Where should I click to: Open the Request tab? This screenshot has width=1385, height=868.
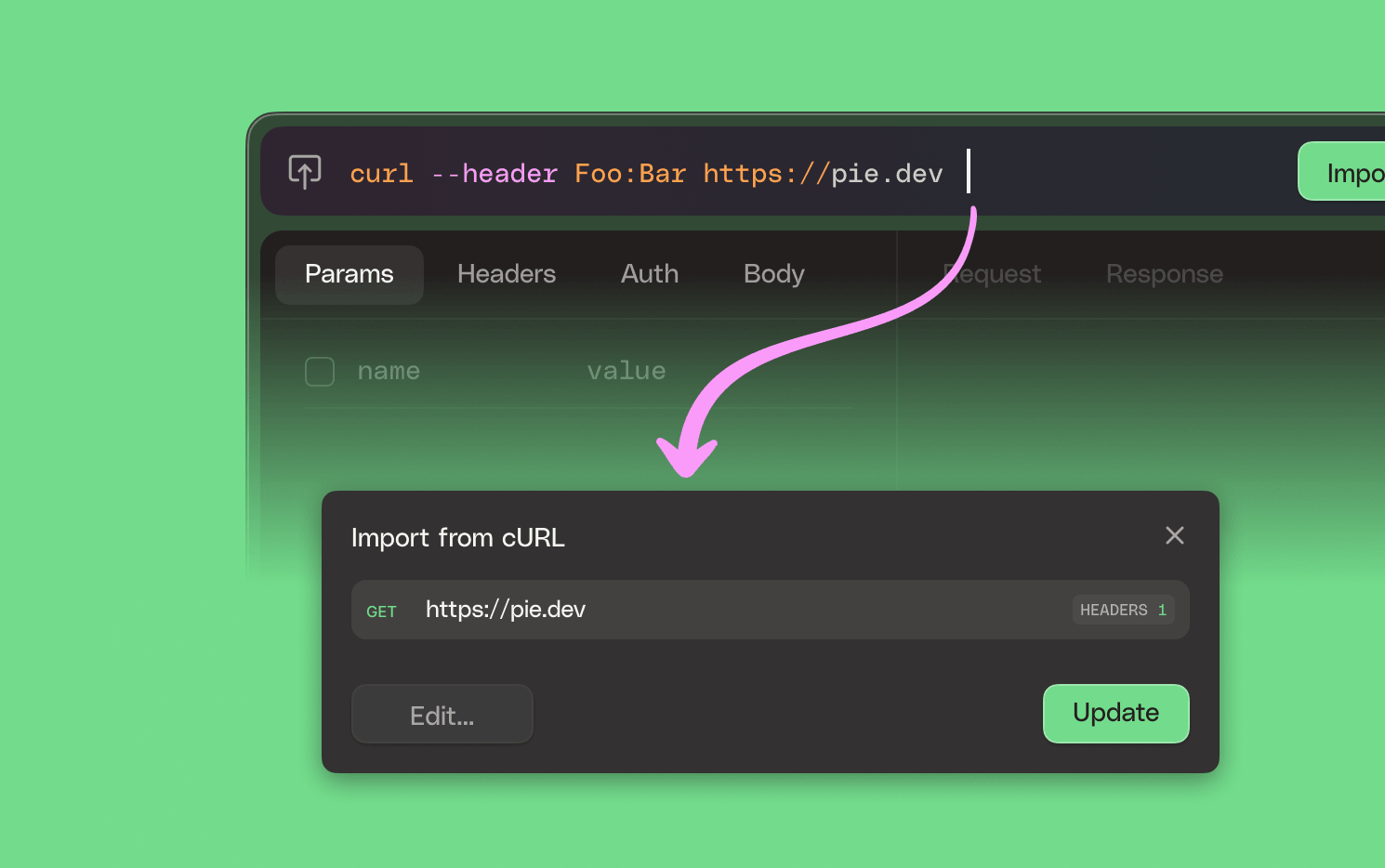992,274
